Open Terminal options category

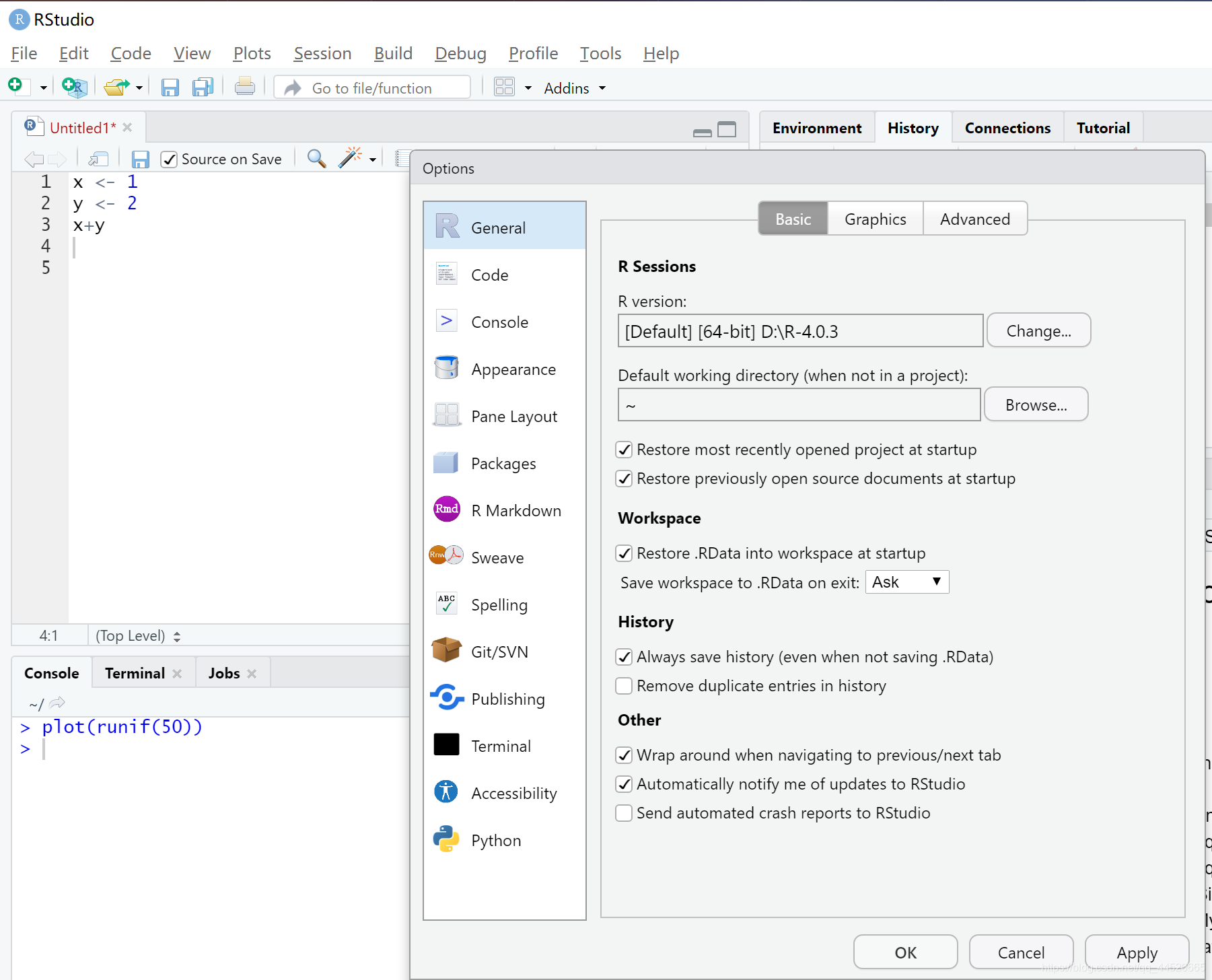505,746
